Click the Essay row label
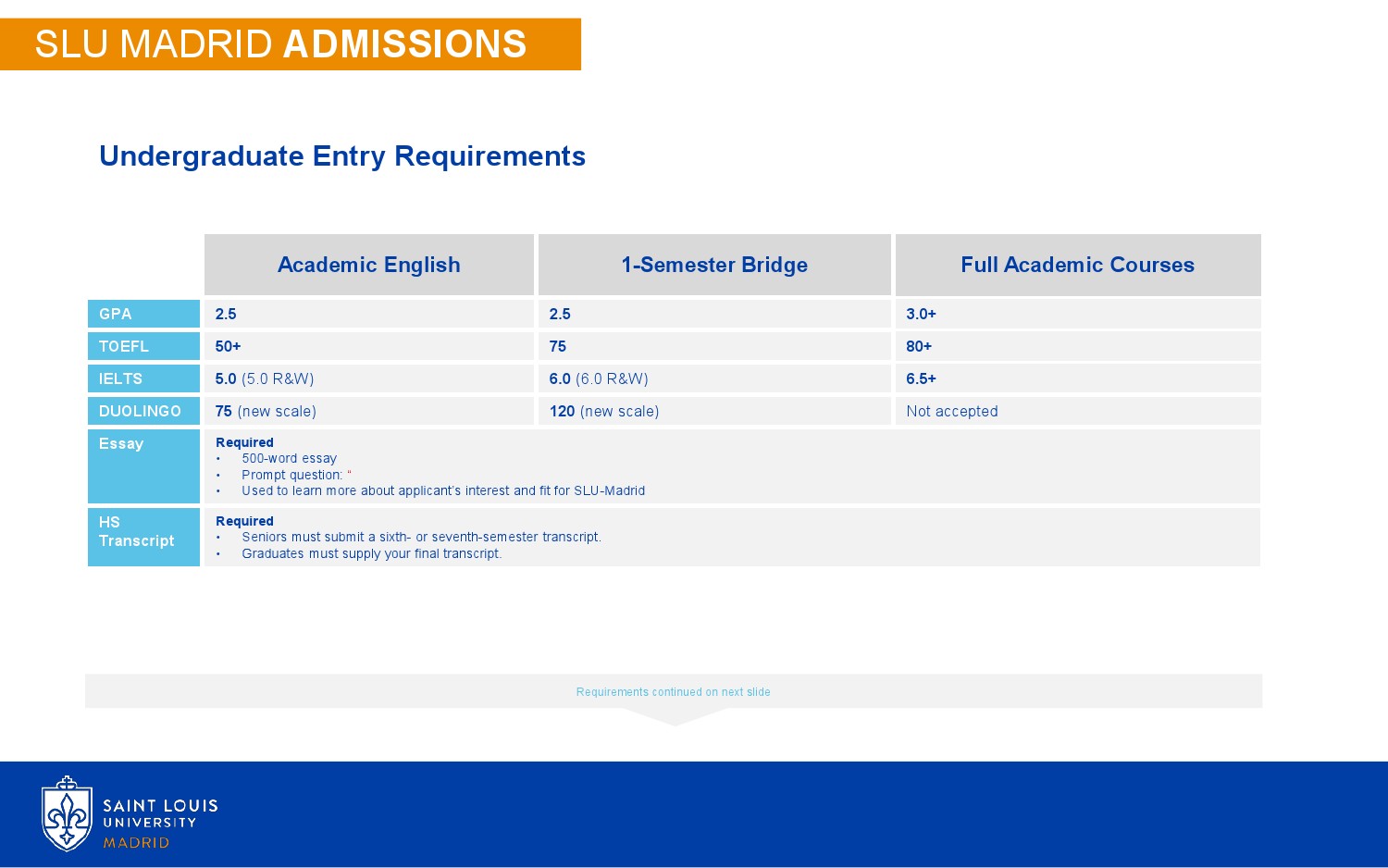 coord(143,466)
